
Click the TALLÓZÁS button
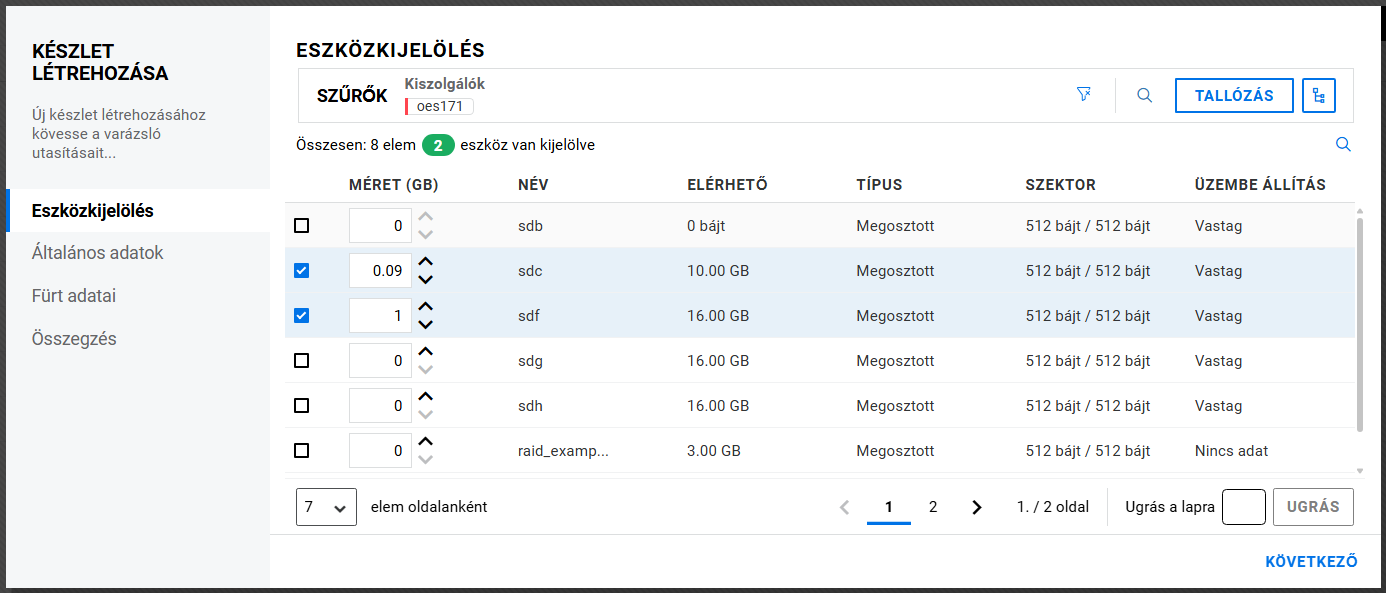(1234, 96)
